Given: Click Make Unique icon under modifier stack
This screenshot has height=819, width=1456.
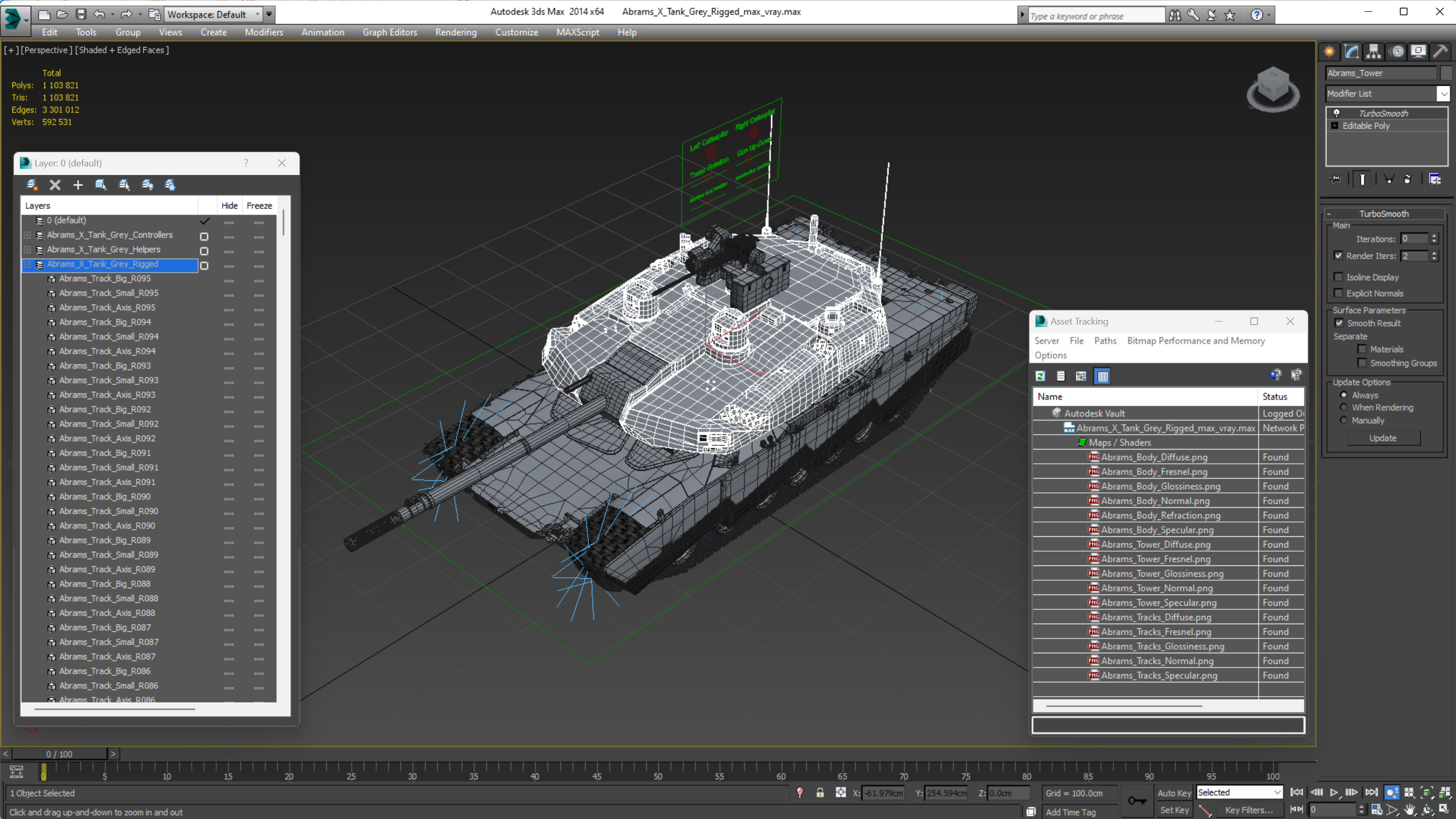Looking at the screenshot, I should 1389,179.
